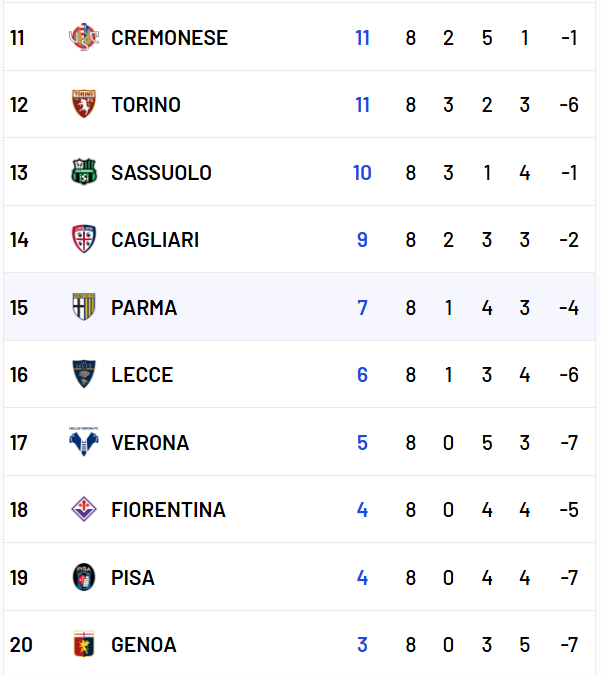The width and height of the screenshot is (601, 675).
Task: Select the SASSUOLO team name
Action: pyautogui.click(x=161, y=173)
